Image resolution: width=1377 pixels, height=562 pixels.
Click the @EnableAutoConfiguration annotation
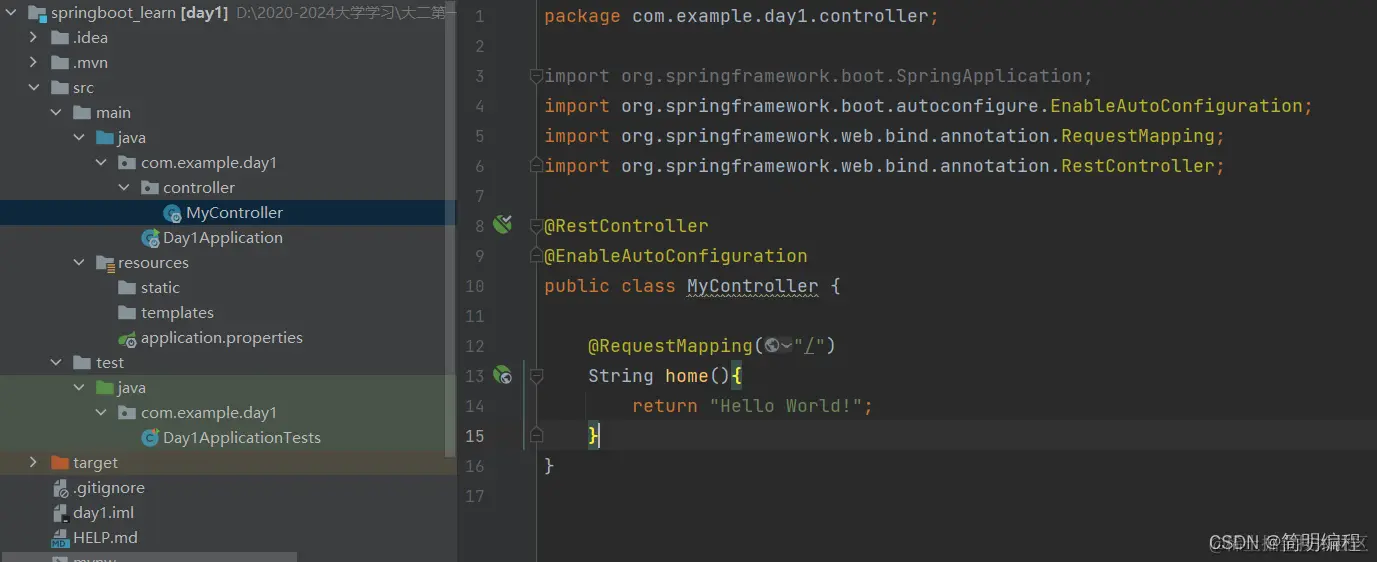point(676,256)
